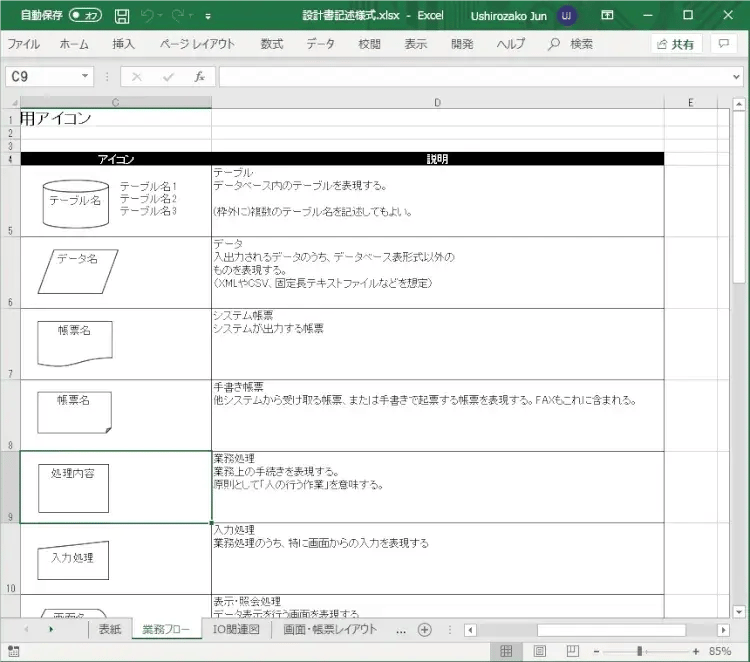The image size is (750, 662).
Task: Add a new sheet with plus icon
Action: click(424, 630)
